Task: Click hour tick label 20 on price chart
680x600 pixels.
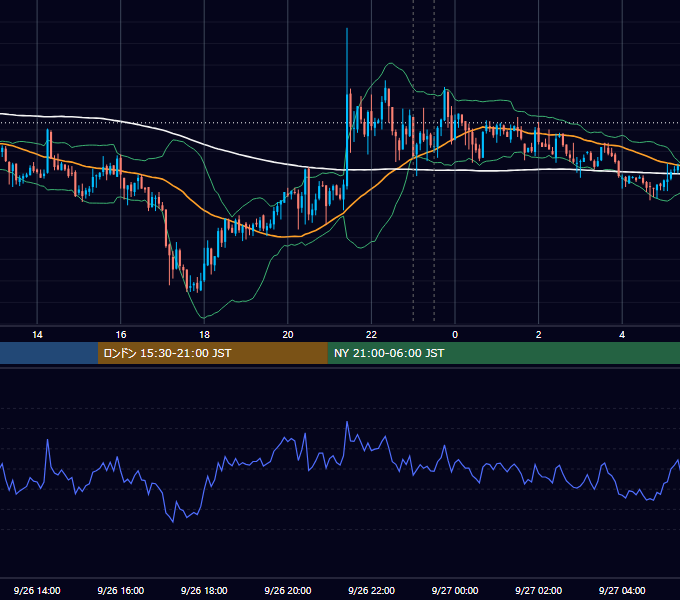Action: [x=288, y=335]
